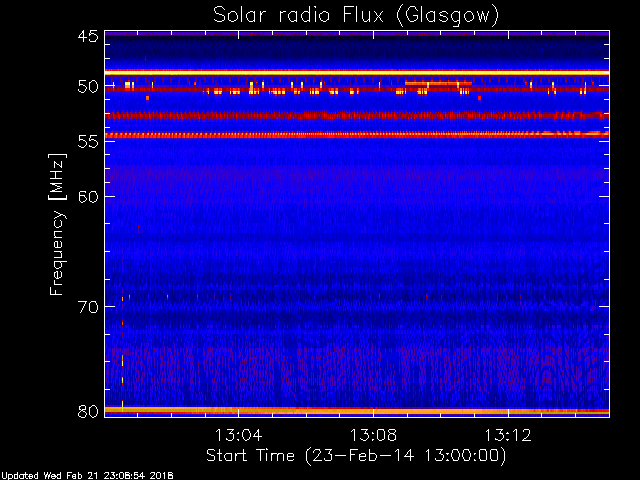Screen dimensions: 640x480
Task: Click the yellow-orange band at 80 MHz
Action: point(357,411)
